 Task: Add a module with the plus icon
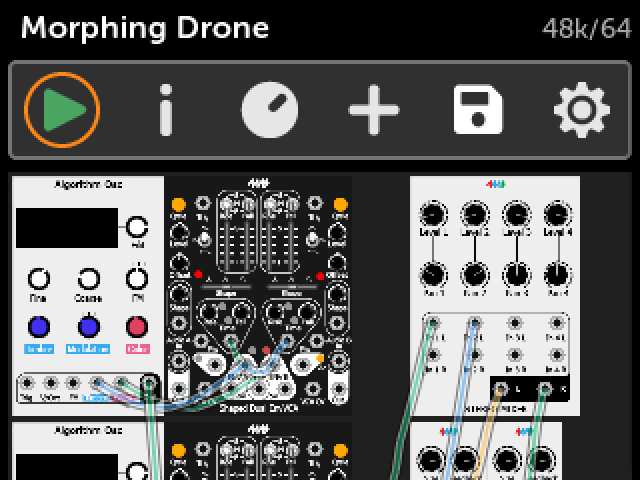coord(374,109)
